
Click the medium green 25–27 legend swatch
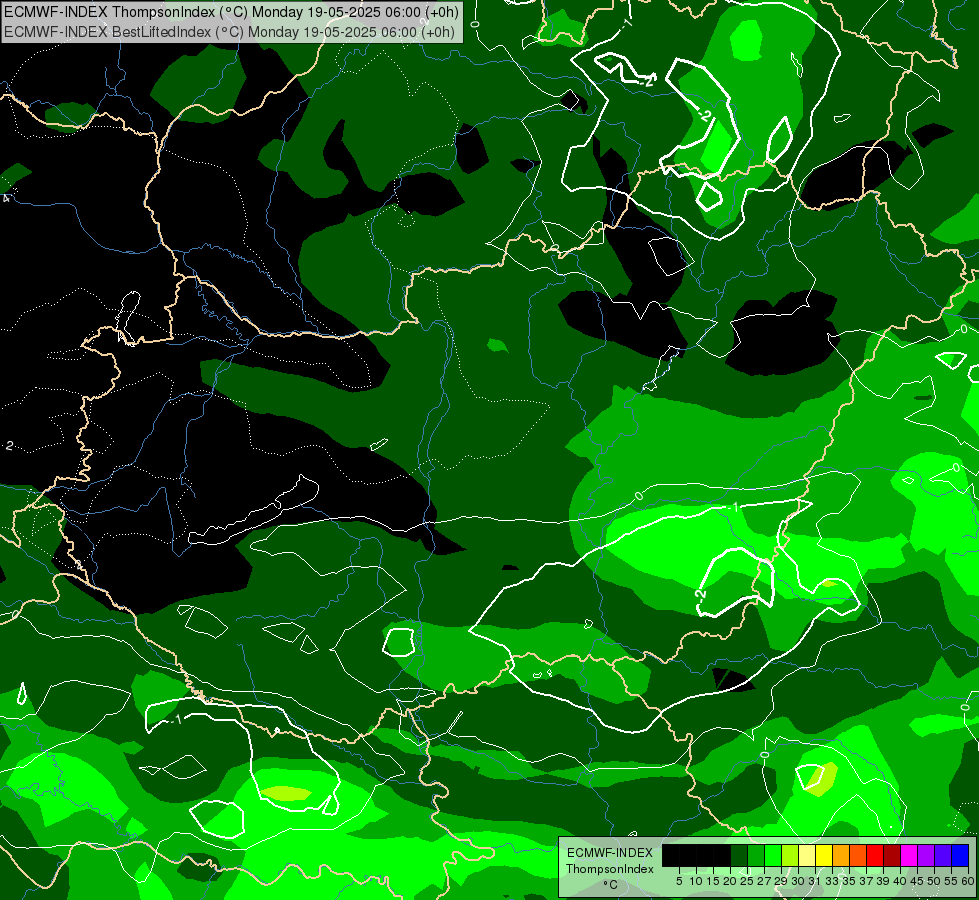[756, 855]
